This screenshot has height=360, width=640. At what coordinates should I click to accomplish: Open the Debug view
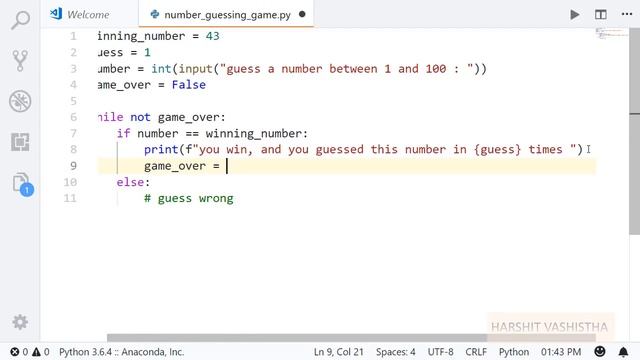[20, 101]
